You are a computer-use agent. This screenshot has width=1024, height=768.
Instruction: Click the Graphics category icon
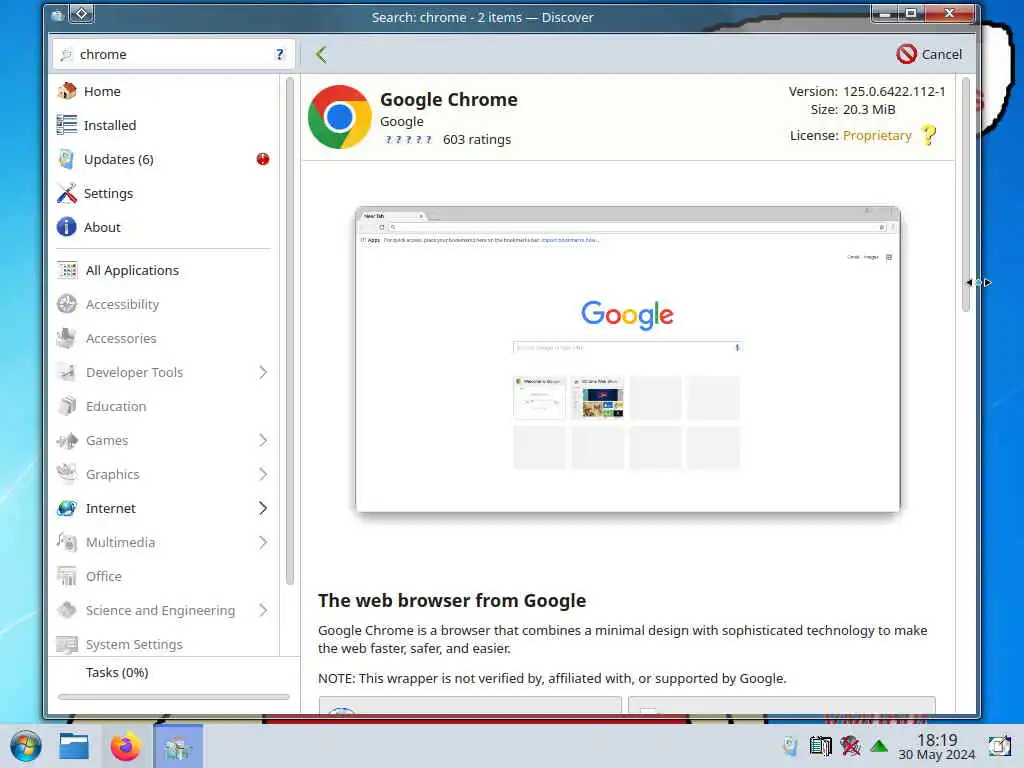[67, 473]
